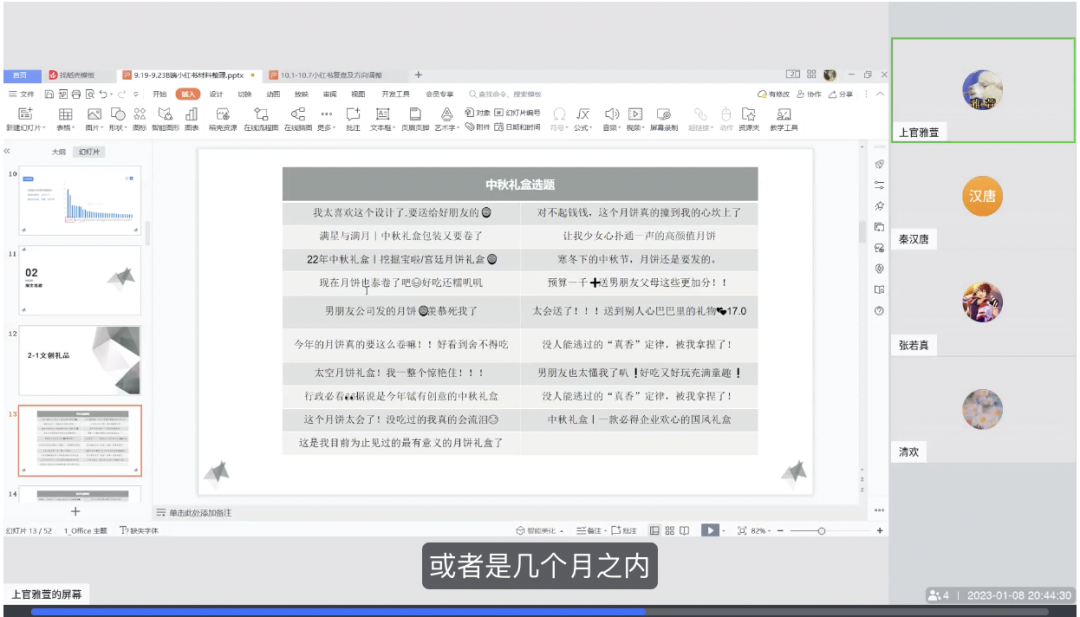
Task: Open the 开发工具 developer tools tab
Action: tap(395, 94)
